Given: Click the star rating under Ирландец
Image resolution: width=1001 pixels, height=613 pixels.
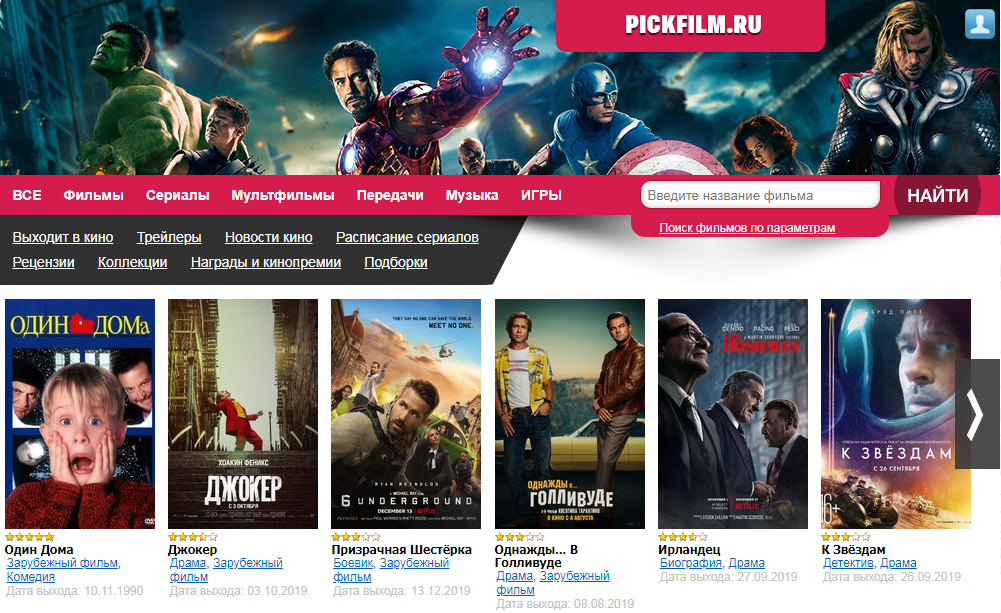Looking at the screenshot, I should (x=683, y=537).
